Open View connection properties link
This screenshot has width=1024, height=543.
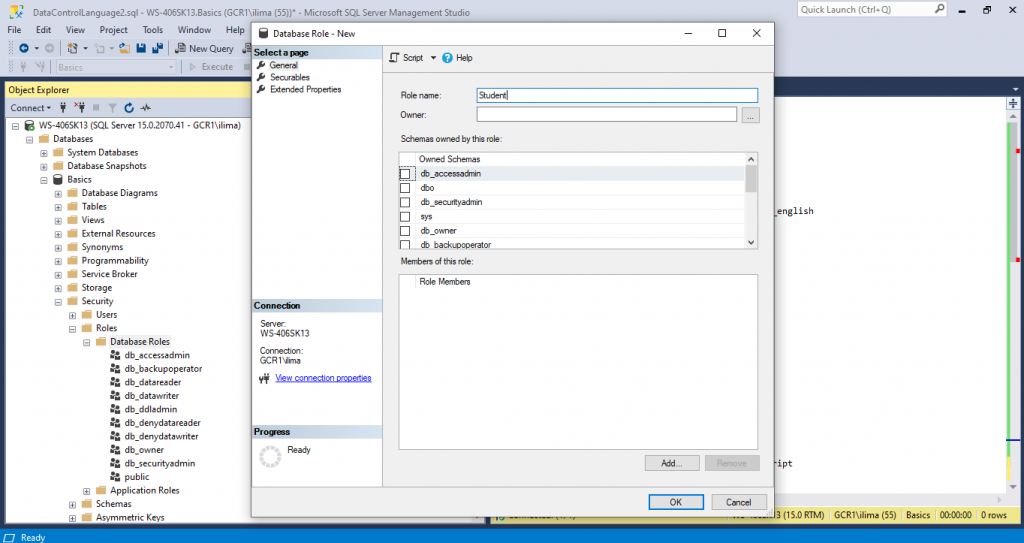(x=323, y=378)
